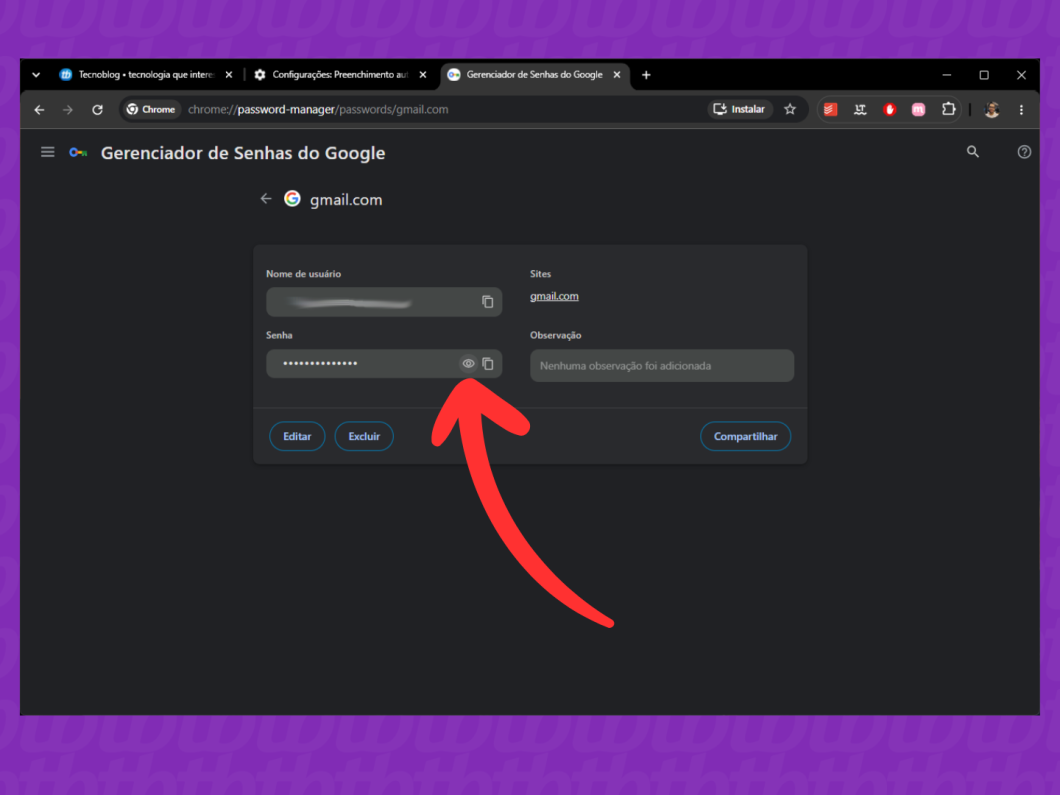Open the red stacked-layers extension

click(830, 110)
